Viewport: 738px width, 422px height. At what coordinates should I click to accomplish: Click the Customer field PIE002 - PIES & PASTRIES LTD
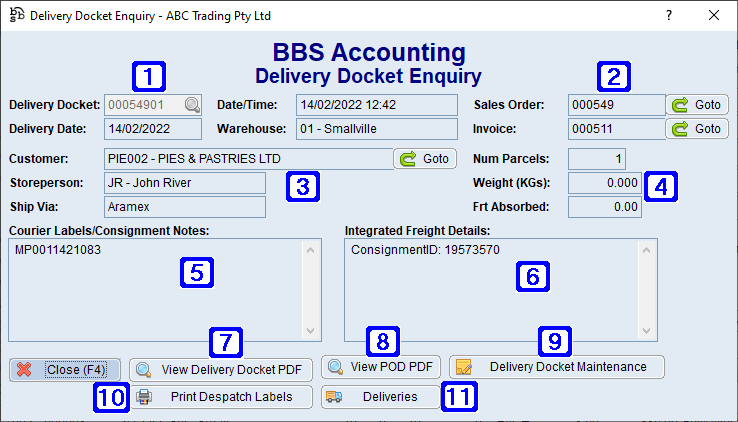pyautogui.click(x=249, y=159)
